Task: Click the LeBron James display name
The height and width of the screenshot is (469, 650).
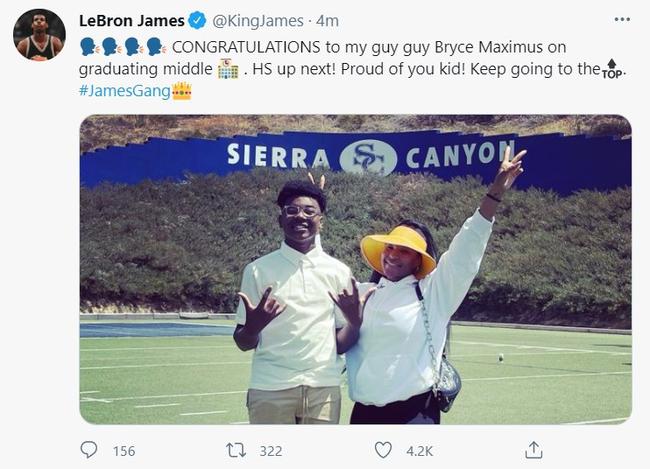Action: coord(132,21)
